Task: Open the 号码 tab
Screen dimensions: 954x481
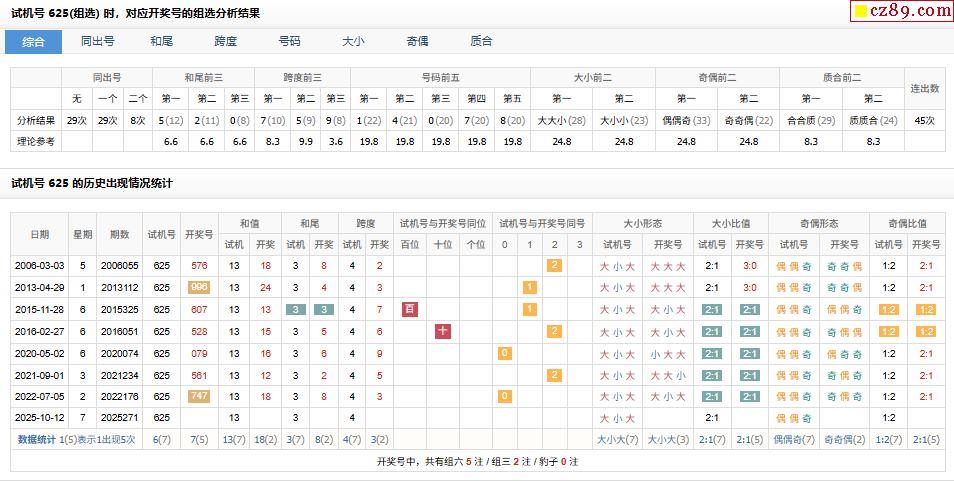Action: click(x=289, y=41)
